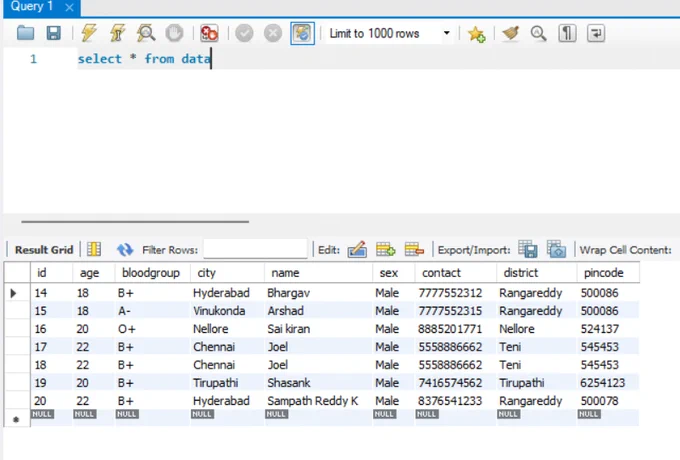
Task: Select the Arshad name cell
Action: pos(318,311)
